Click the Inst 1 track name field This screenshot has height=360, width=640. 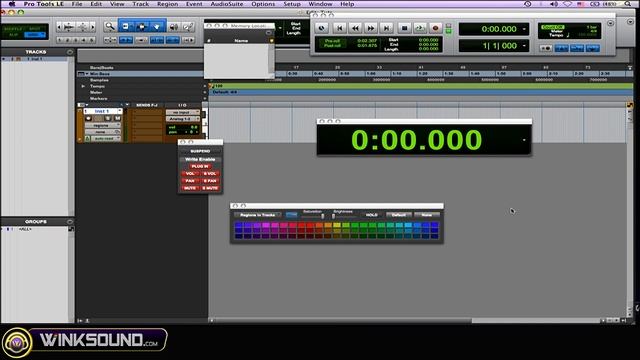pyautogui.click(x=102, y=111)
